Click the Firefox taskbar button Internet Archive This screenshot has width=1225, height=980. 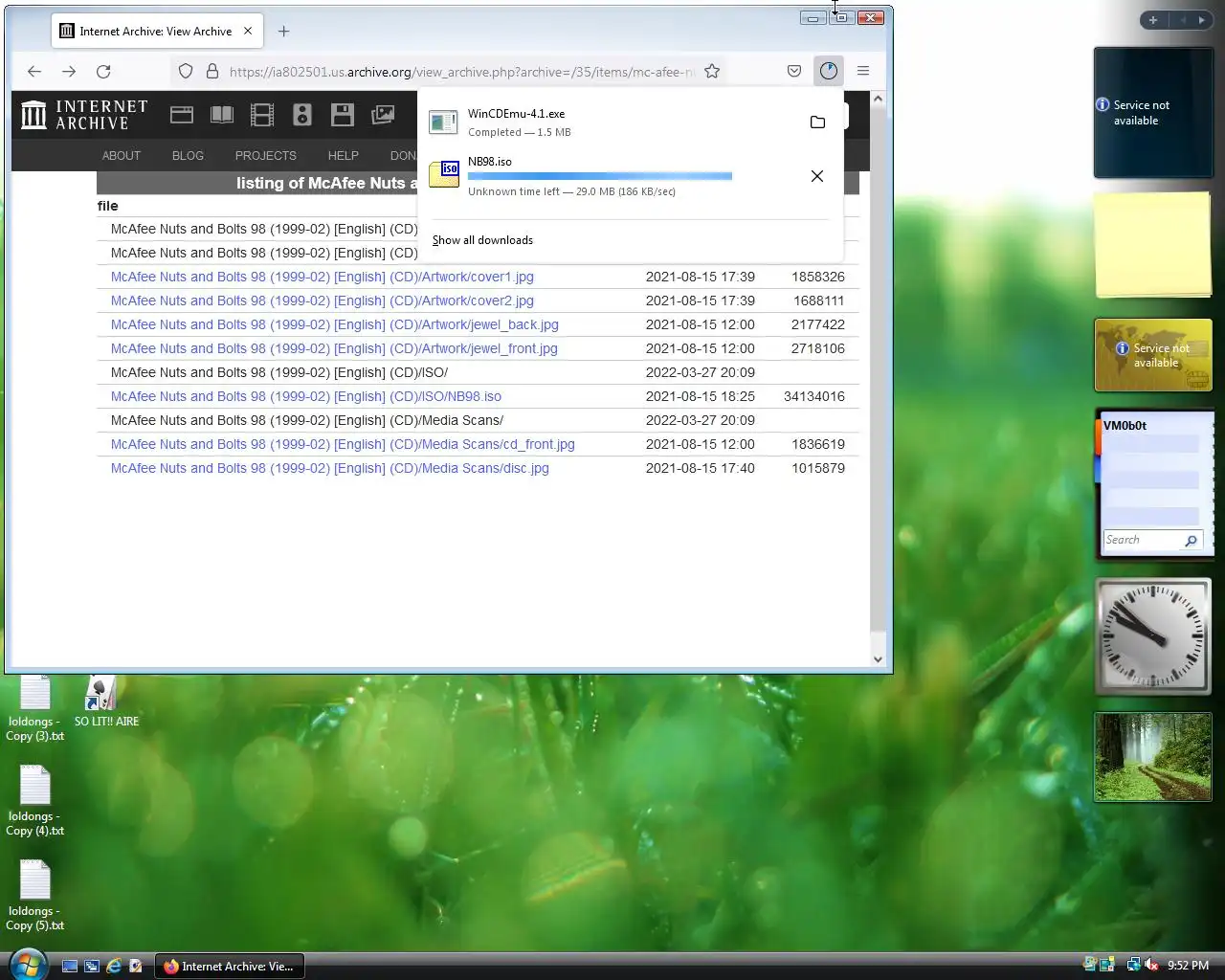click(x=230, y=967)
